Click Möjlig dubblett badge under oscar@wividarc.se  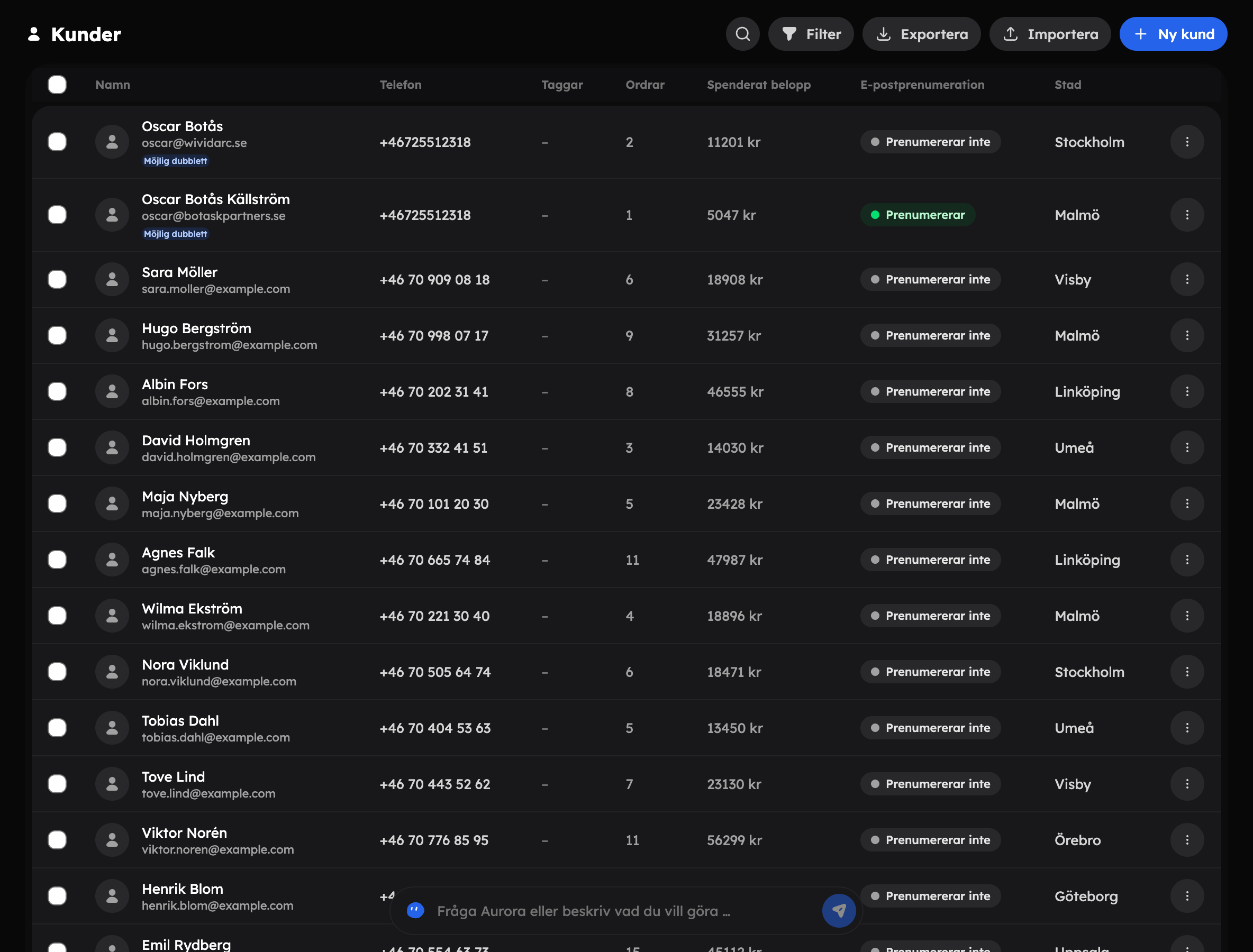point(175,161)
